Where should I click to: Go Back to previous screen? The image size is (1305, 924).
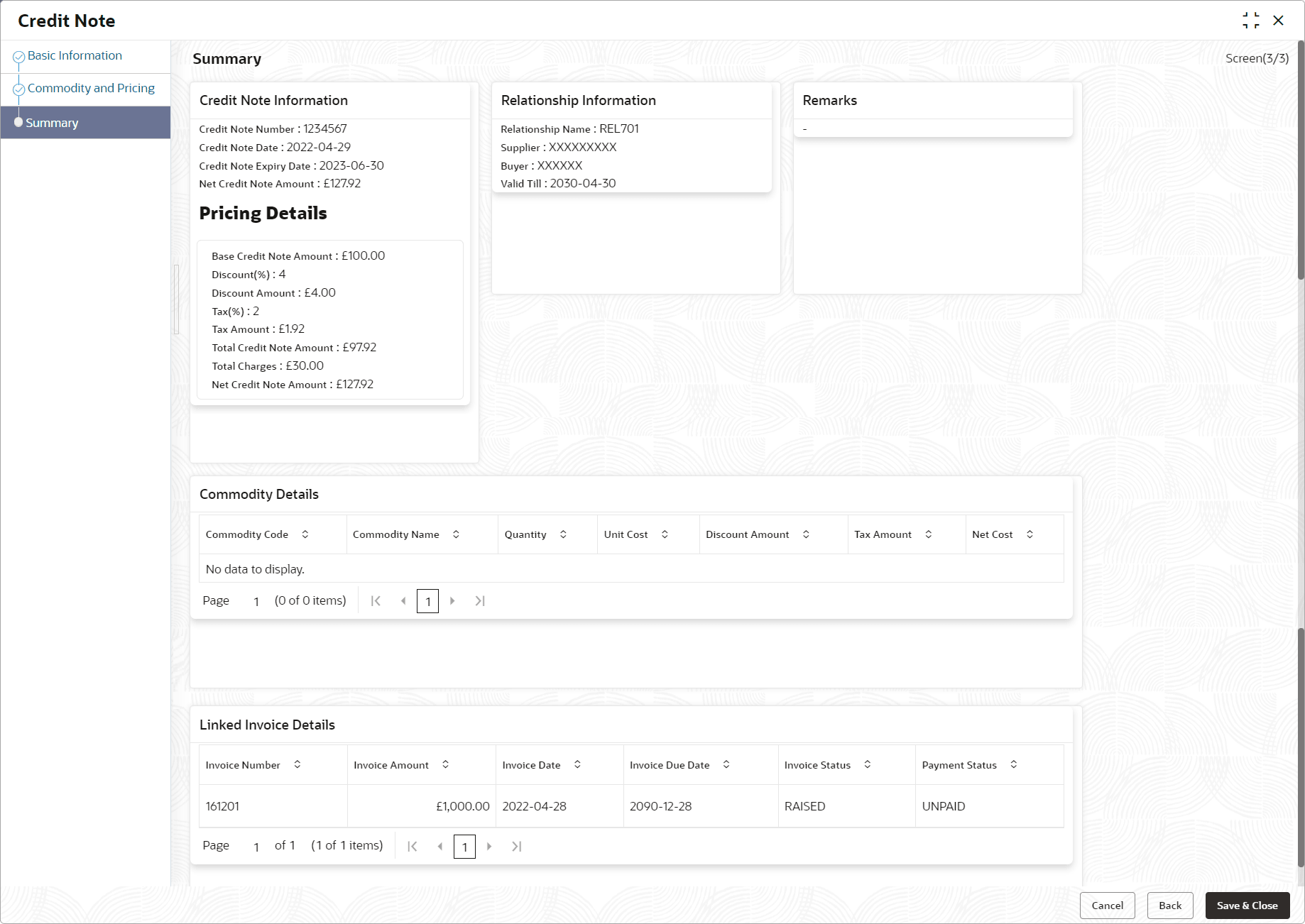tap(1170, 906)
